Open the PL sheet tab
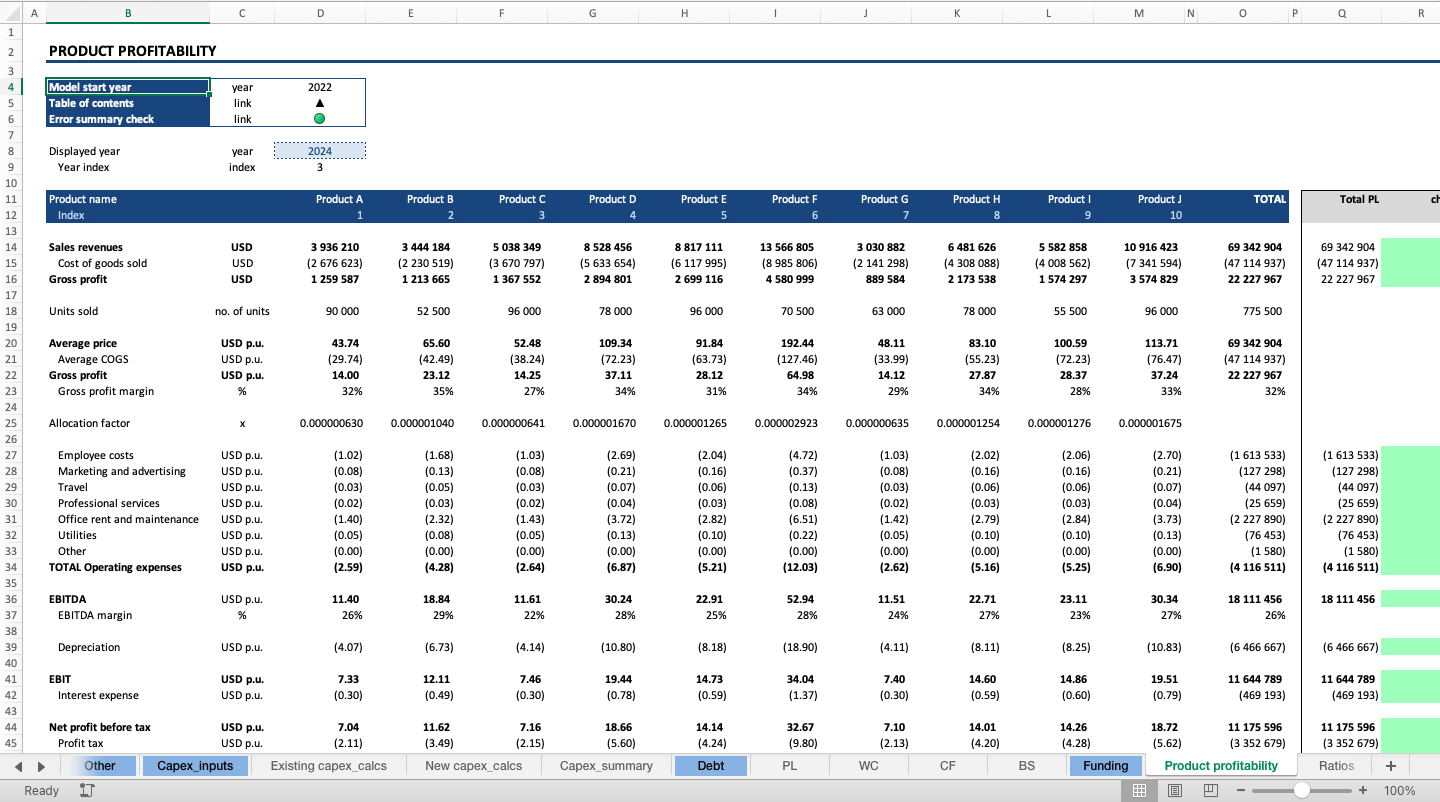The height and width of the screenshot is (802, 1440). 790,766
